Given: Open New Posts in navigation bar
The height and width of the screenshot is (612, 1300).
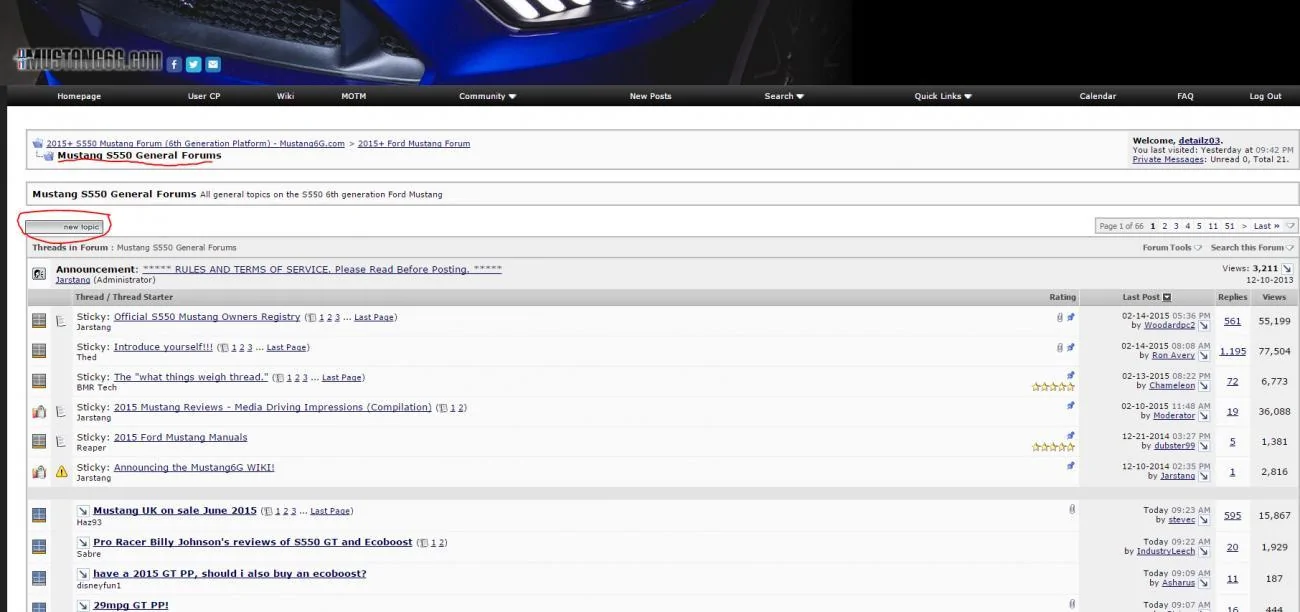Looking at the screenshot, I should point(650,96).
